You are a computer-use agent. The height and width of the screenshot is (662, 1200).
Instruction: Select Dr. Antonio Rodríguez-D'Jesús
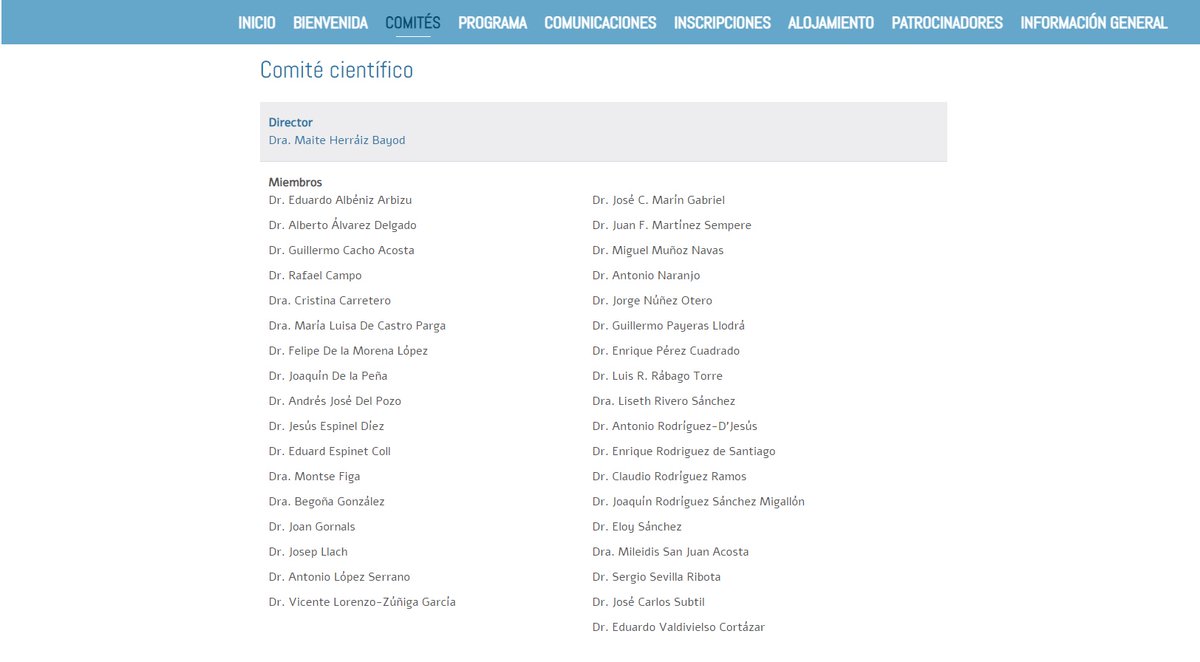point(674,426)
